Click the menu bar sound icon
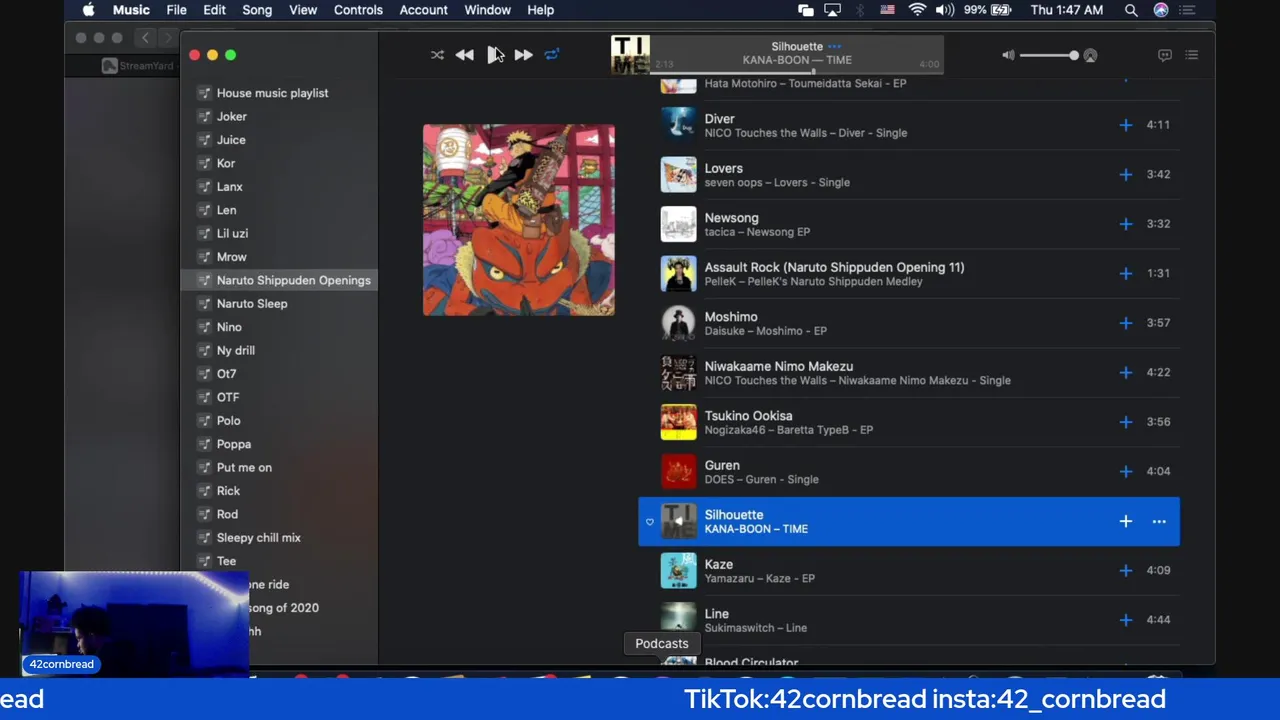Image resolution: width=1280 pixels, height=720 pixels. (945, 10)
